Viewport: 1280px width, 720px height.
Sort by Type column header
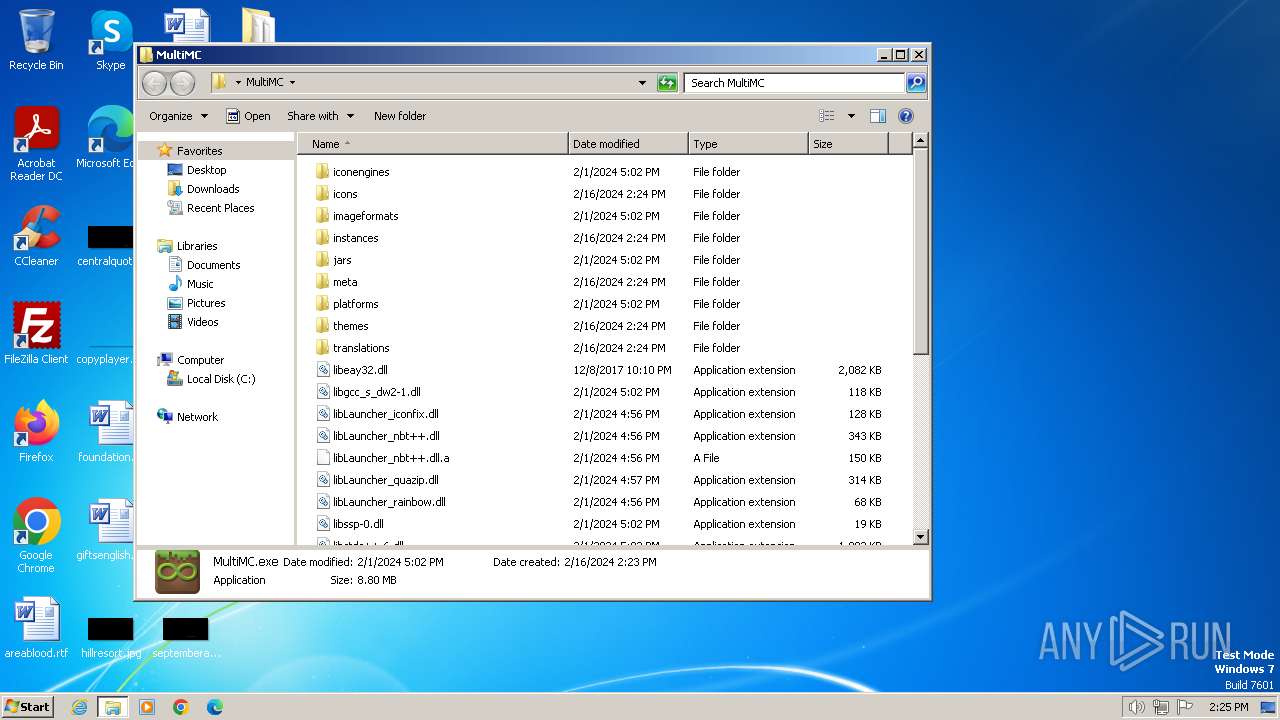(x=748, y=144)
